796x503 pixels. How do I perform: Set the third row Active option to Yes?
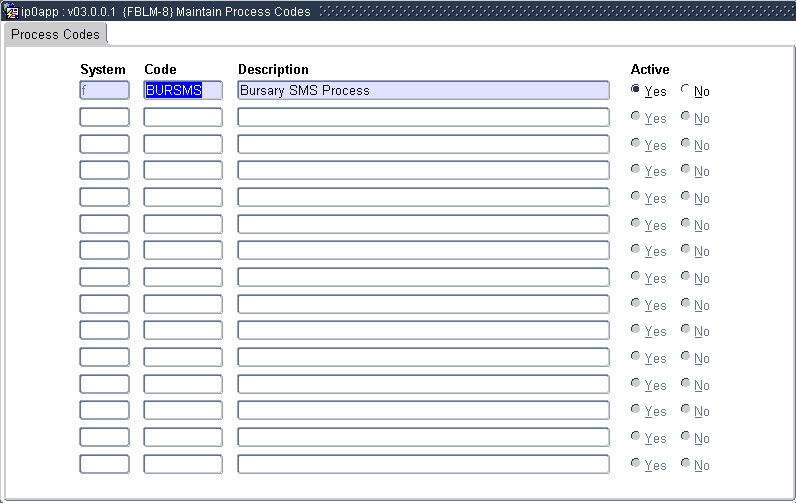pyautogui.click(x=636, y=144)
